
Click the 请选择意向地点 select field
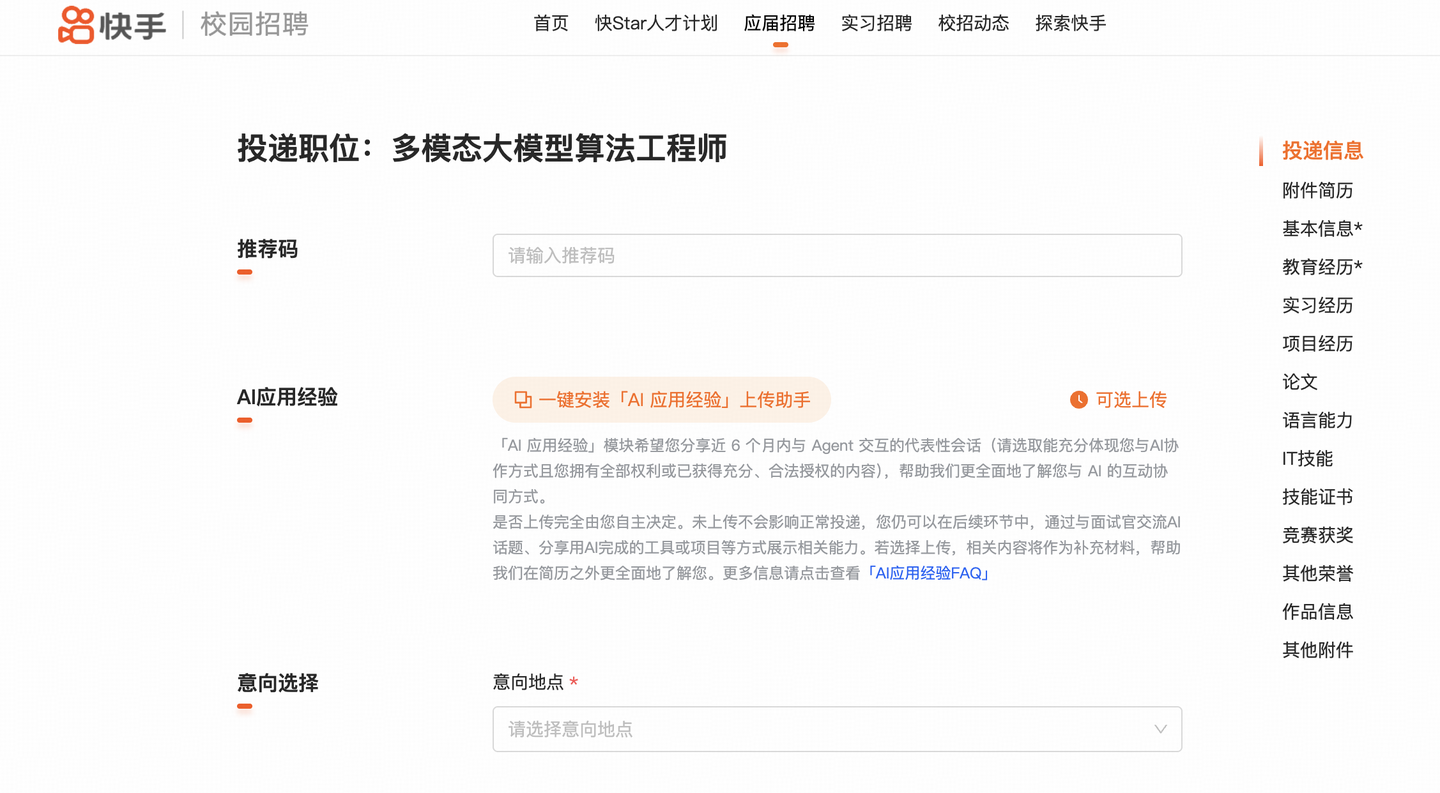tap(837, 729)
